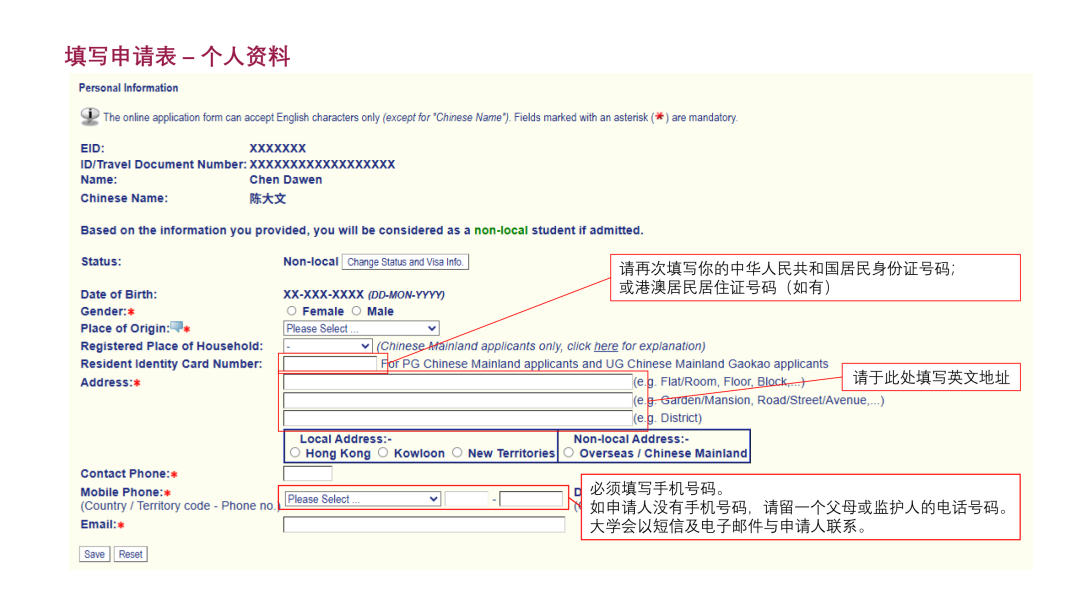The width and height of the screenshot is (1080, 608).
Task: Click the Mobile Phone area code field
Action: [466, 499]
